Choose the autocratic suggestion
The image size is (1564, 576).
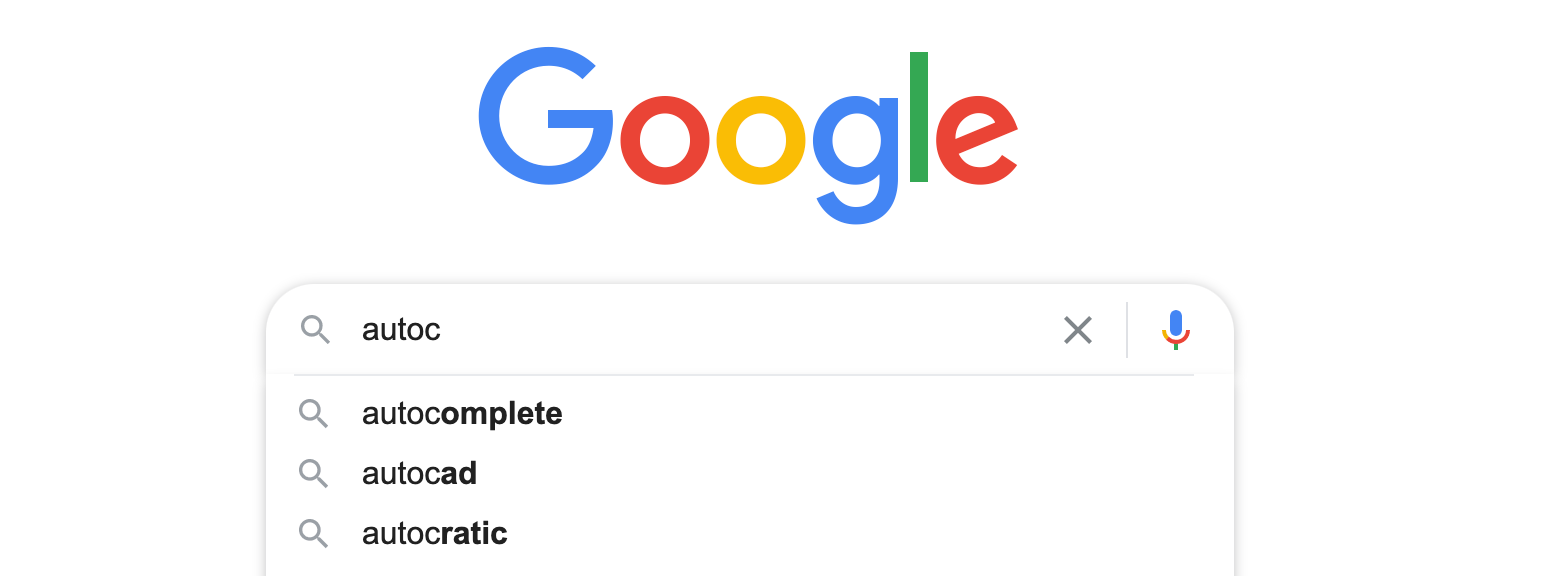434,533
